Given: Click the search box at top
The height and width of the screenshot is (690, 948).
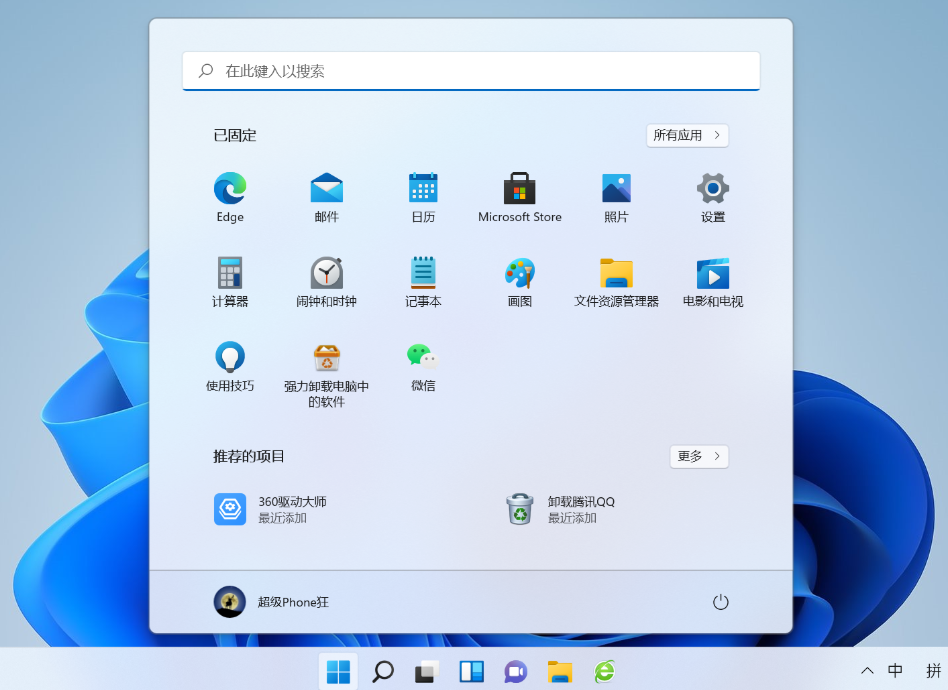Looking at the screenshot, I should tap(471, 71).
